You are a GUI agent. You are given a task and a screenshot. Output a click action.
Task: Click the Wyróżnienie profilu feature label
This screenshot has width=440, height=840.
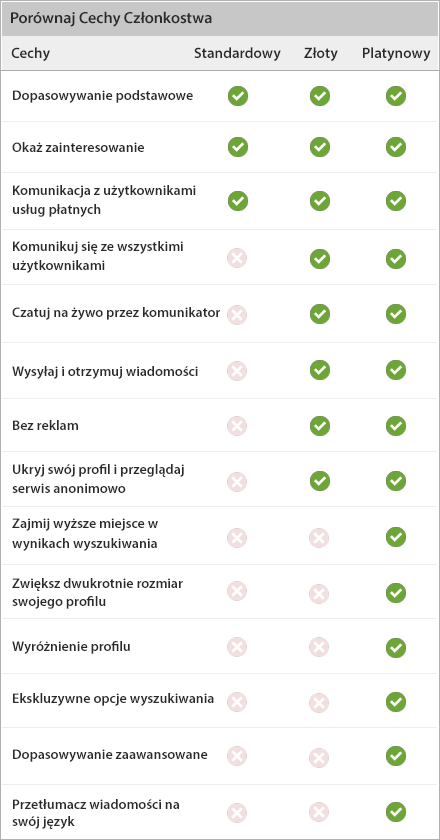[x=71, y=647]
